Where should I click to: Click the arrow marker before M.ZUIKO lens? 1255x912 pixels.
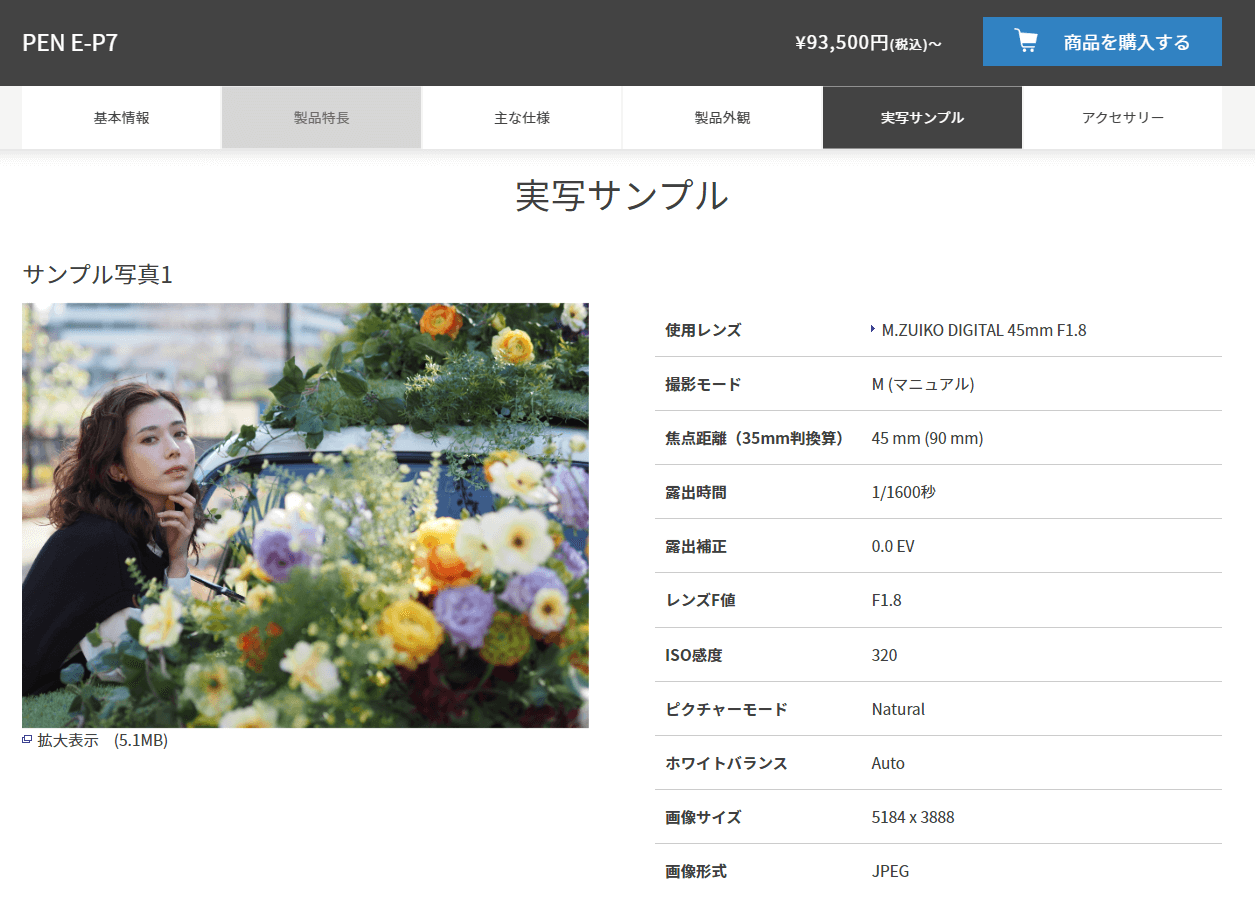[x=873, y=330]
